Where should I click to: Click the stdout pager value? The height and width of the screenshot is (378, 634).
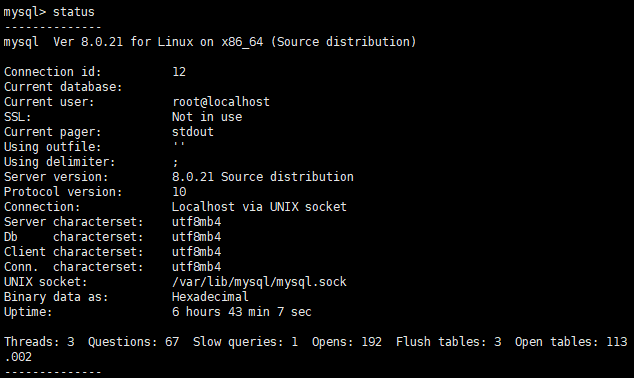click(x=193, y=132)
